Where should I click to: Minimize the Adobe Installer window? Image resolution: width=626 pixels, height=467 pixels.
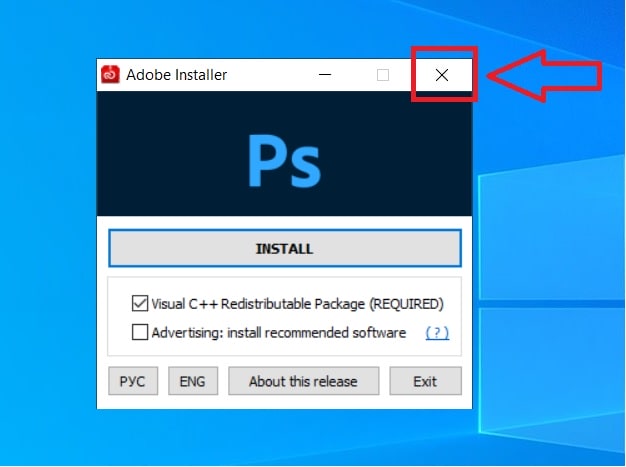click(x=325, y=75)
